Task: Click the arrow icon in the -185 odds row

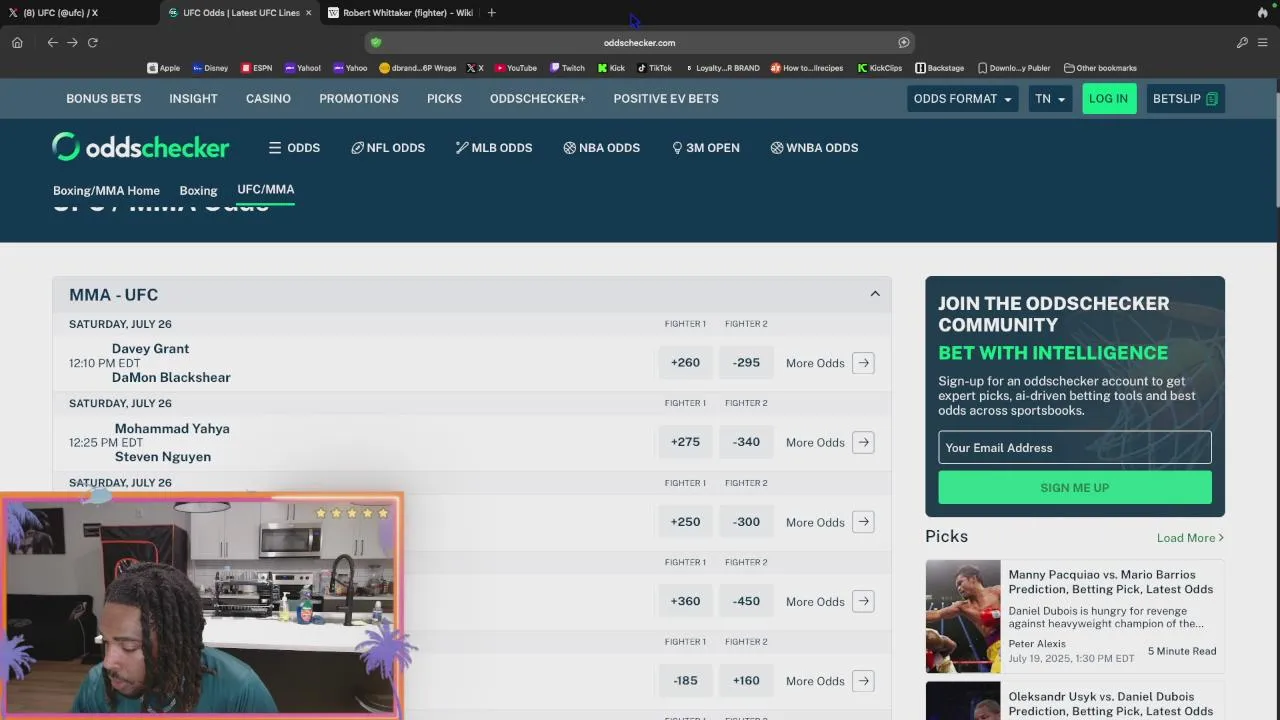Action: 864,681
